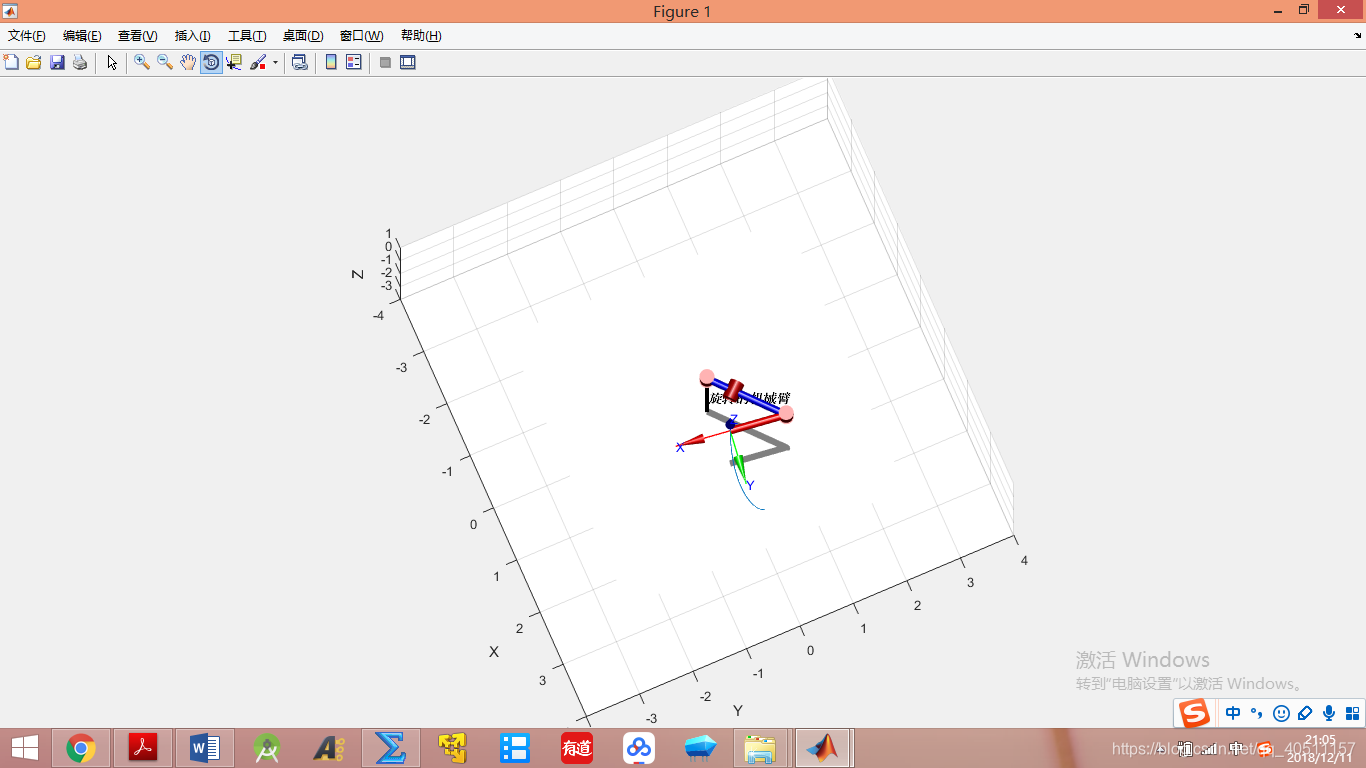Click the red cylinder joint on the arm

point(735,389)
